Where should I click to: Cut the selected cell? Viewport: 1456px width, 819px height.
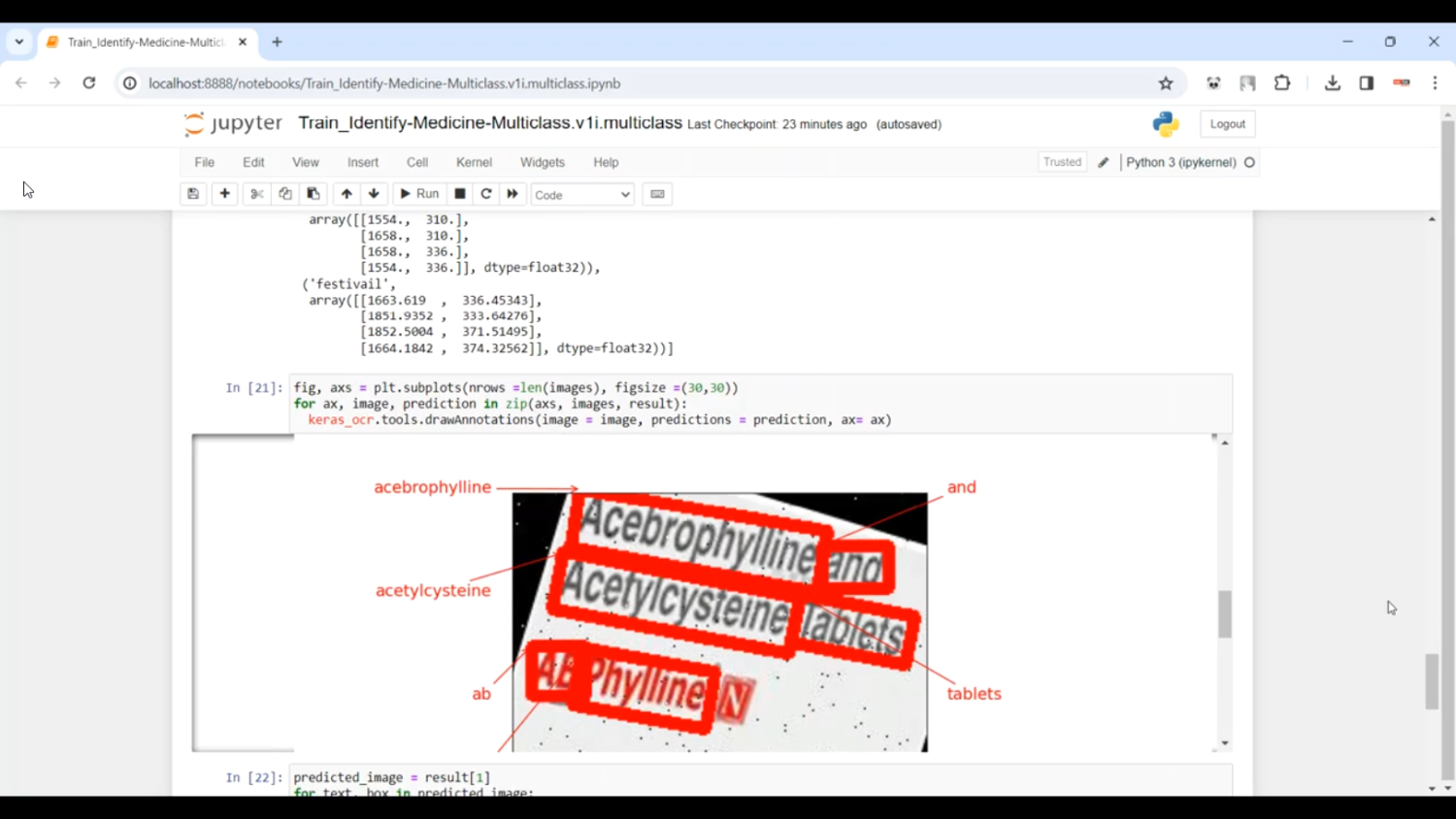[255, 194]
